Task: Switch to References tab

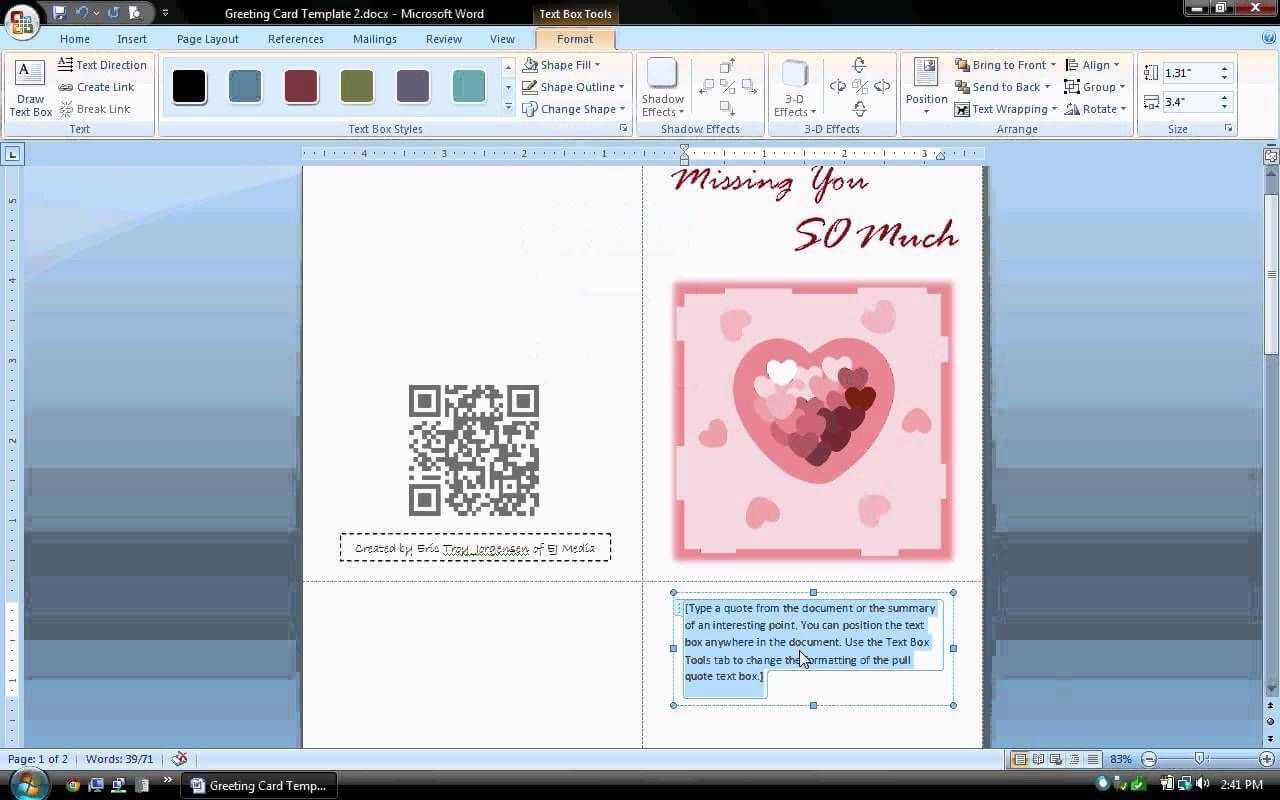Action: [x=296, y=39]
